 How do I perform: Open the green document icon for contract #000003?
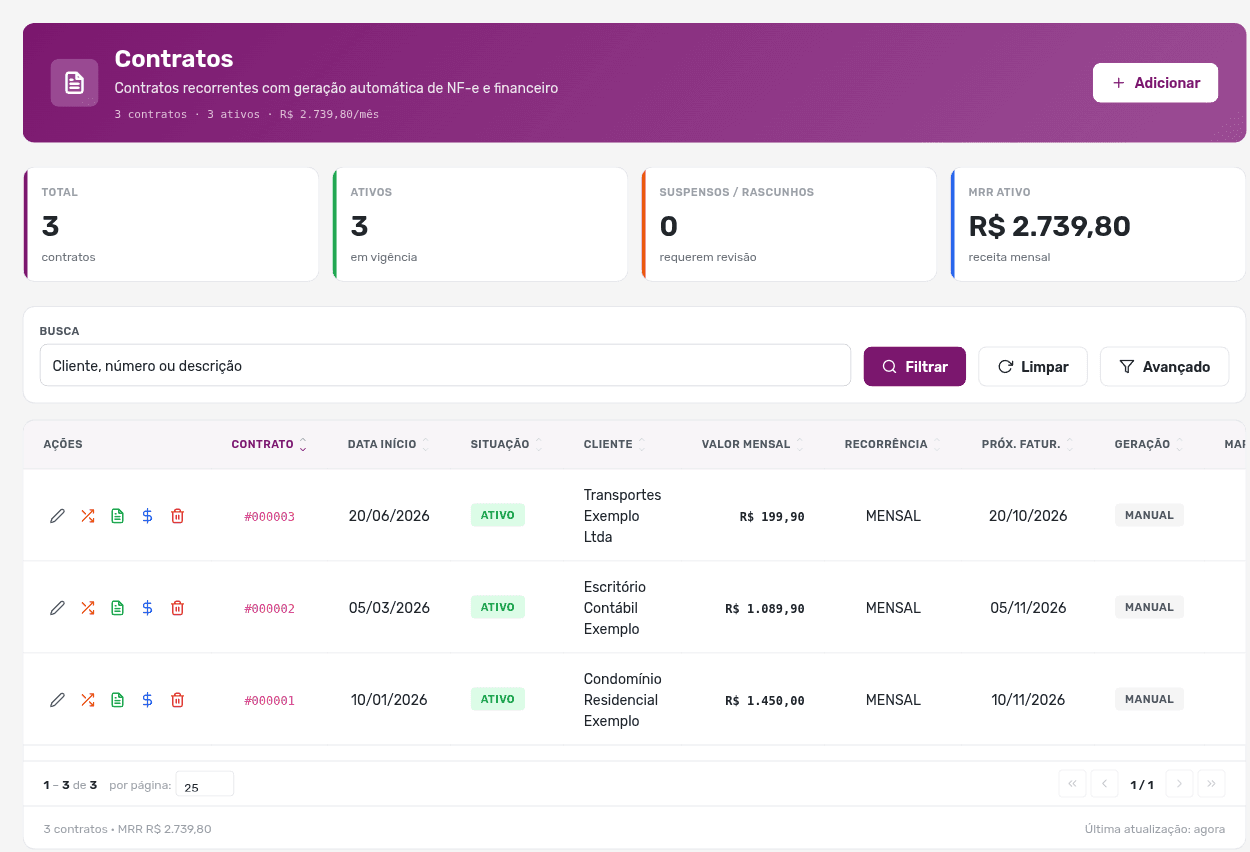point(117,516)
